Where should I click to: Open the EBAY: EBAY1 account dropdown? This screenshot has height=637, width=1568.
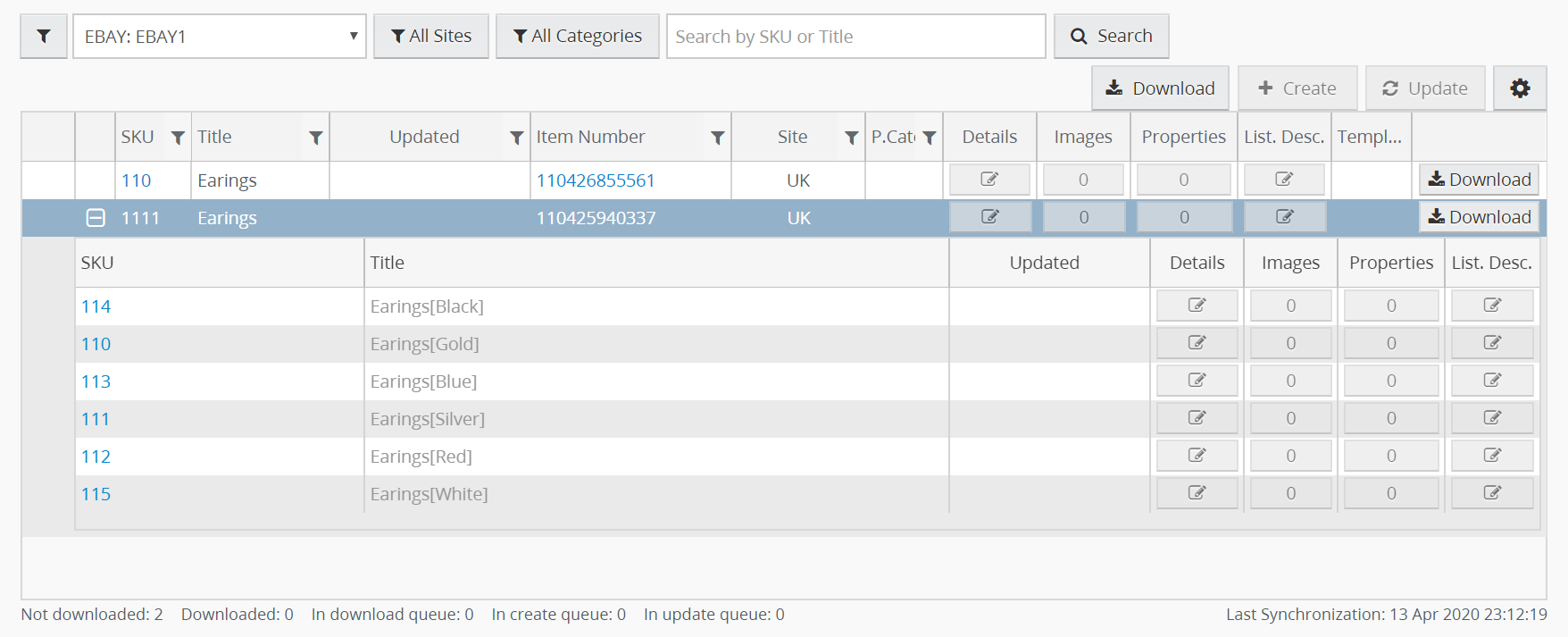(220, 37)
